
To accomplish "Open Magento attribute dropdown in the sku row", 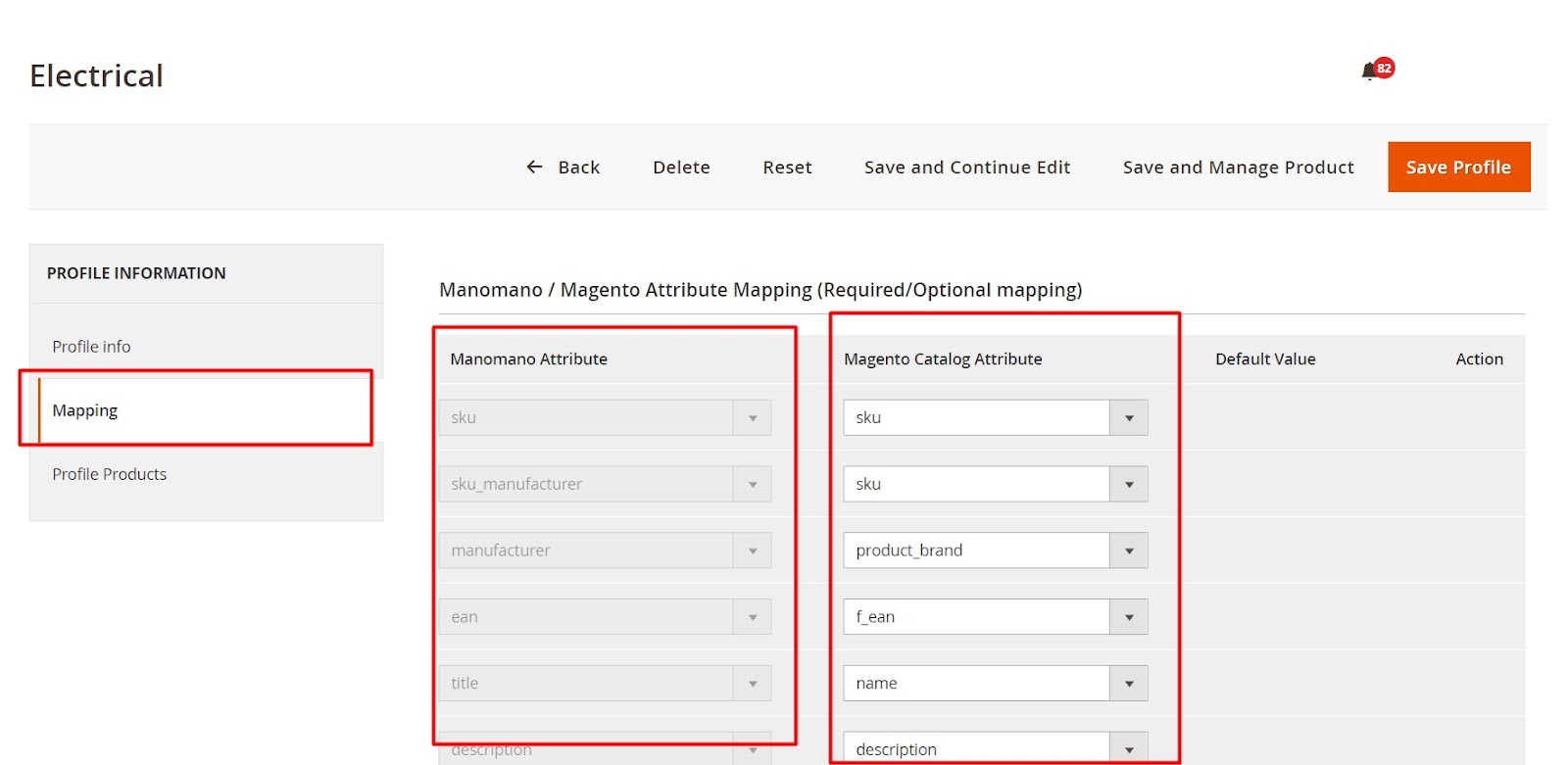I will click(995, 417).
